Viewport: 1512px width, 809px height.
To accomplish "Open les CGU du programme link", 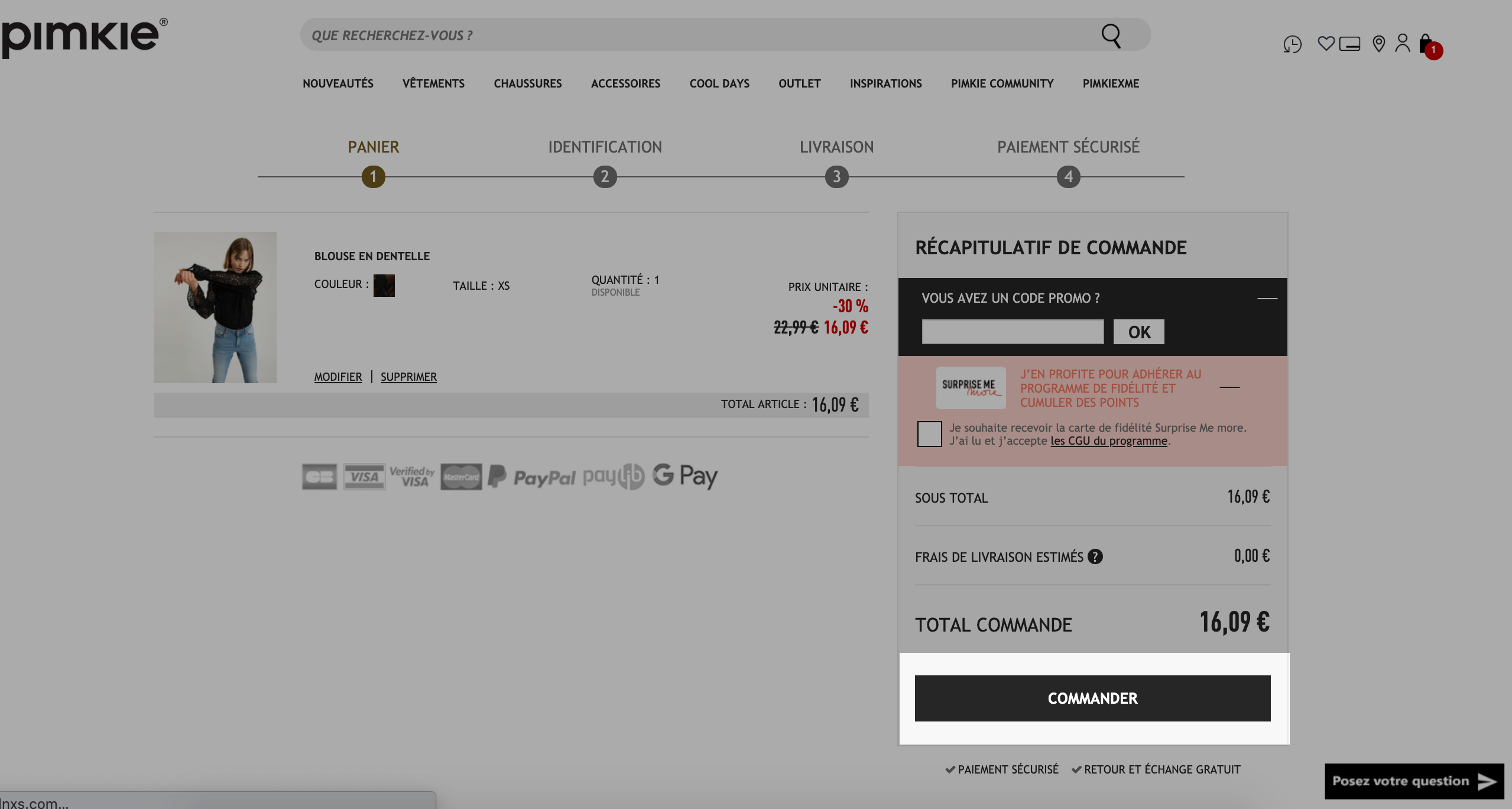I will [x=1108, y=441].
